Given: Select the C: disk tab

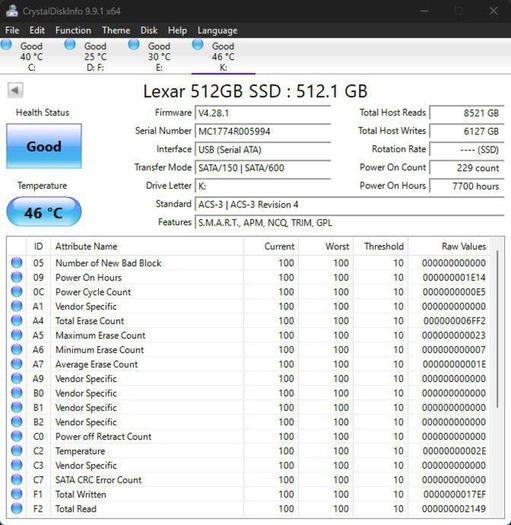Looking at the screenshot, I should (31, 56).
